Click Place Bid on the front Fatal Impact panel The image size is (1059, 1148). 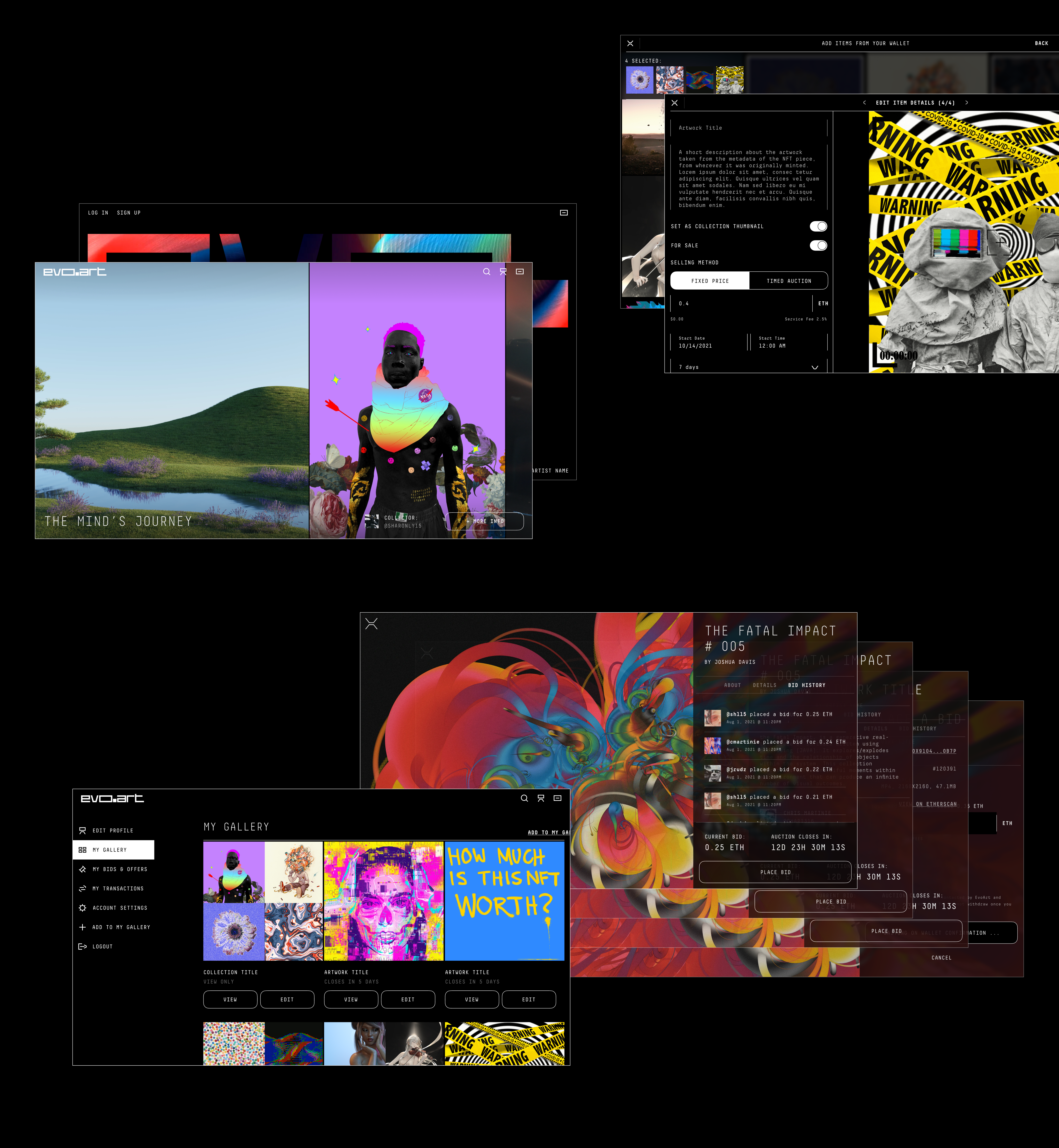[775, 872]
